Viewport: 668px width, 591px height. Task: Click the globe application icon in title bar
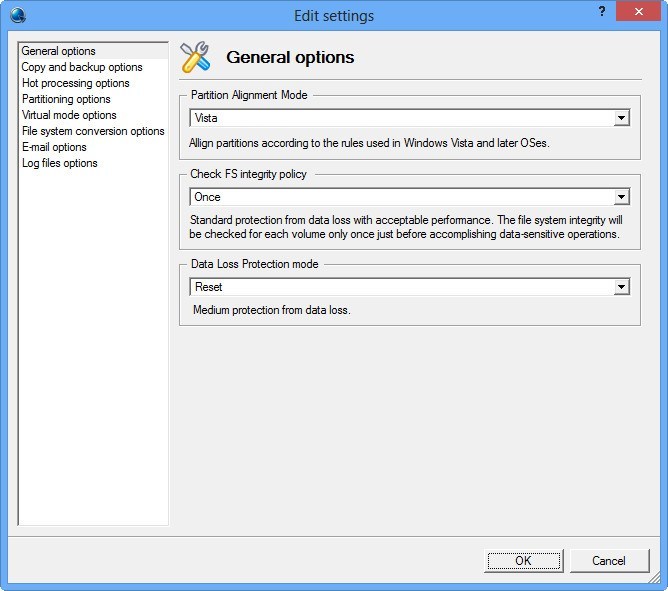coord(18,15)
